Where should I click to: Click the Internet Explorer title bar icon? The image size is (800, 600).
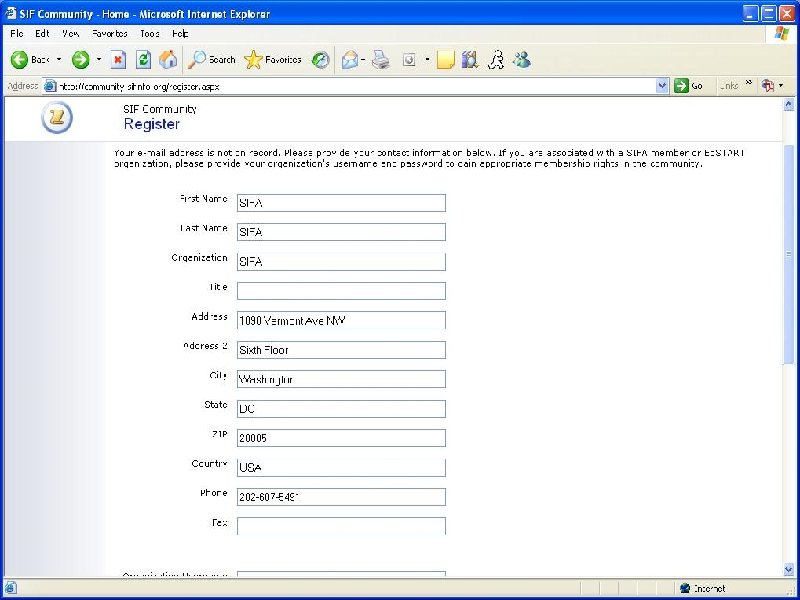click(x=10, y=13)
